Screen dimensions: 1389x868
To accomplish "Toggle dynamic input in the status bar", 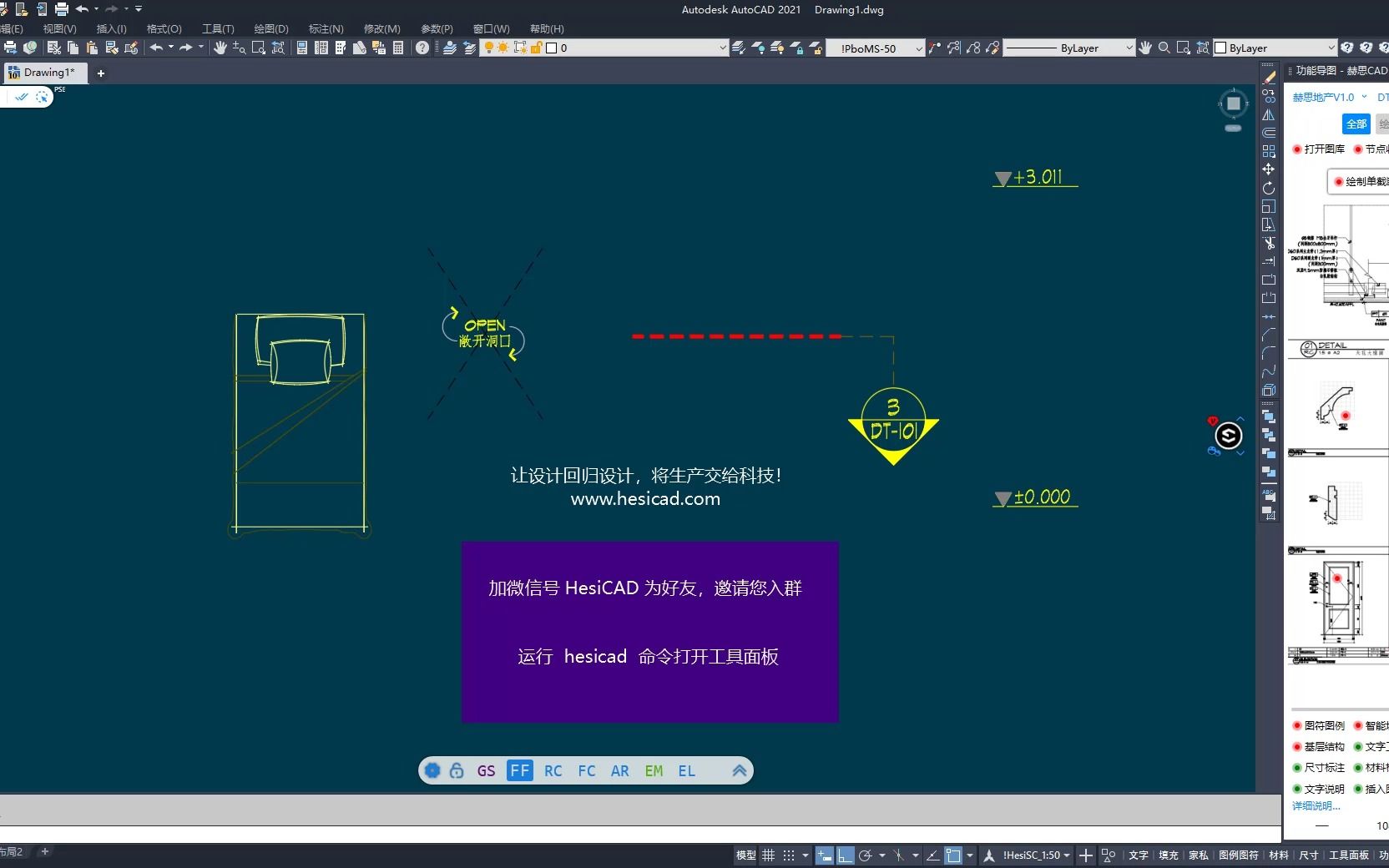I will click(824, 855).
